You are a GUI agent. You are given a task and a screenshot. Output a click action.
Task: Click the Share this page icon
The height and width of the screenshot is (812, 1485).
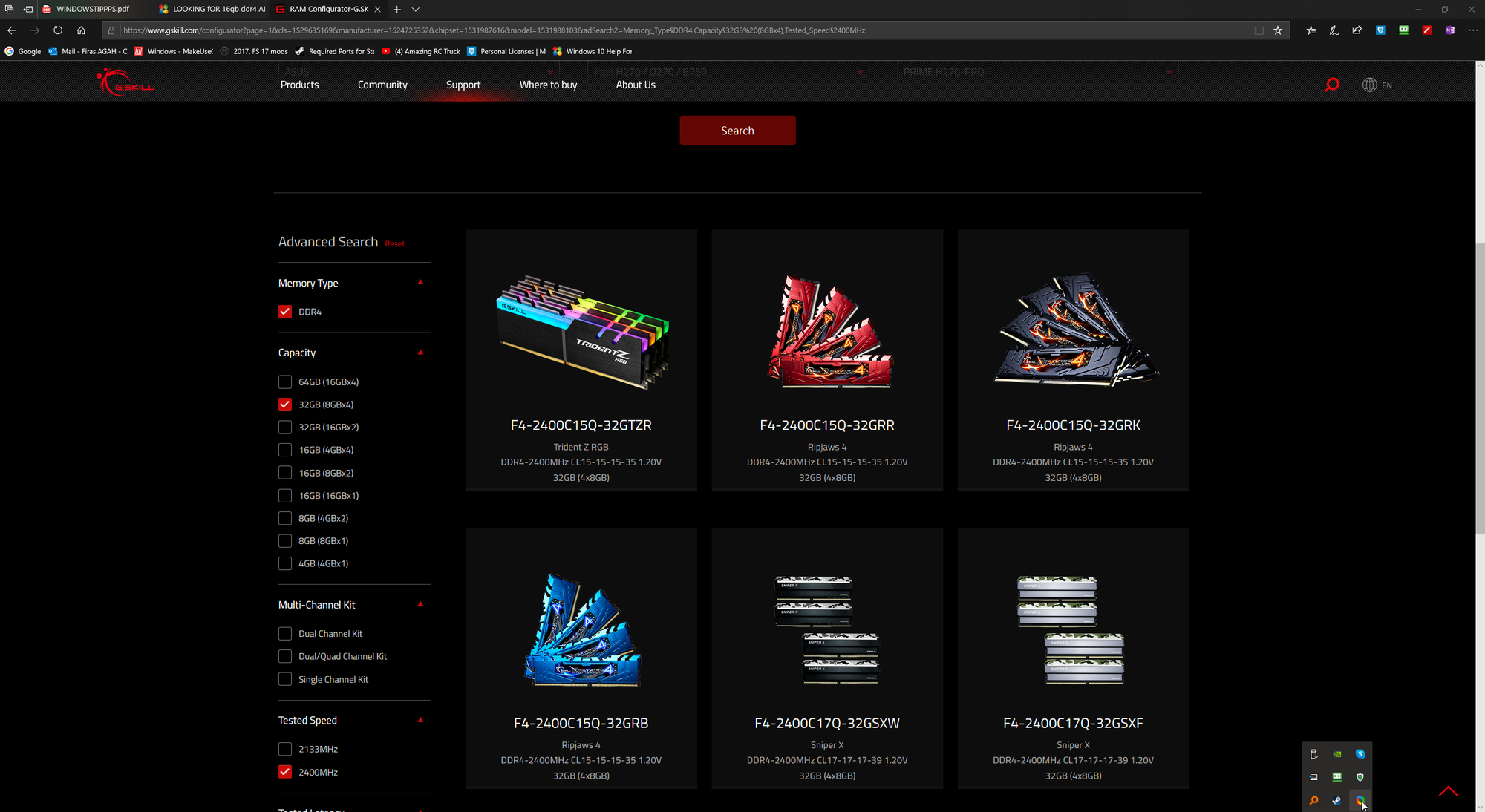click(1357, 30)
